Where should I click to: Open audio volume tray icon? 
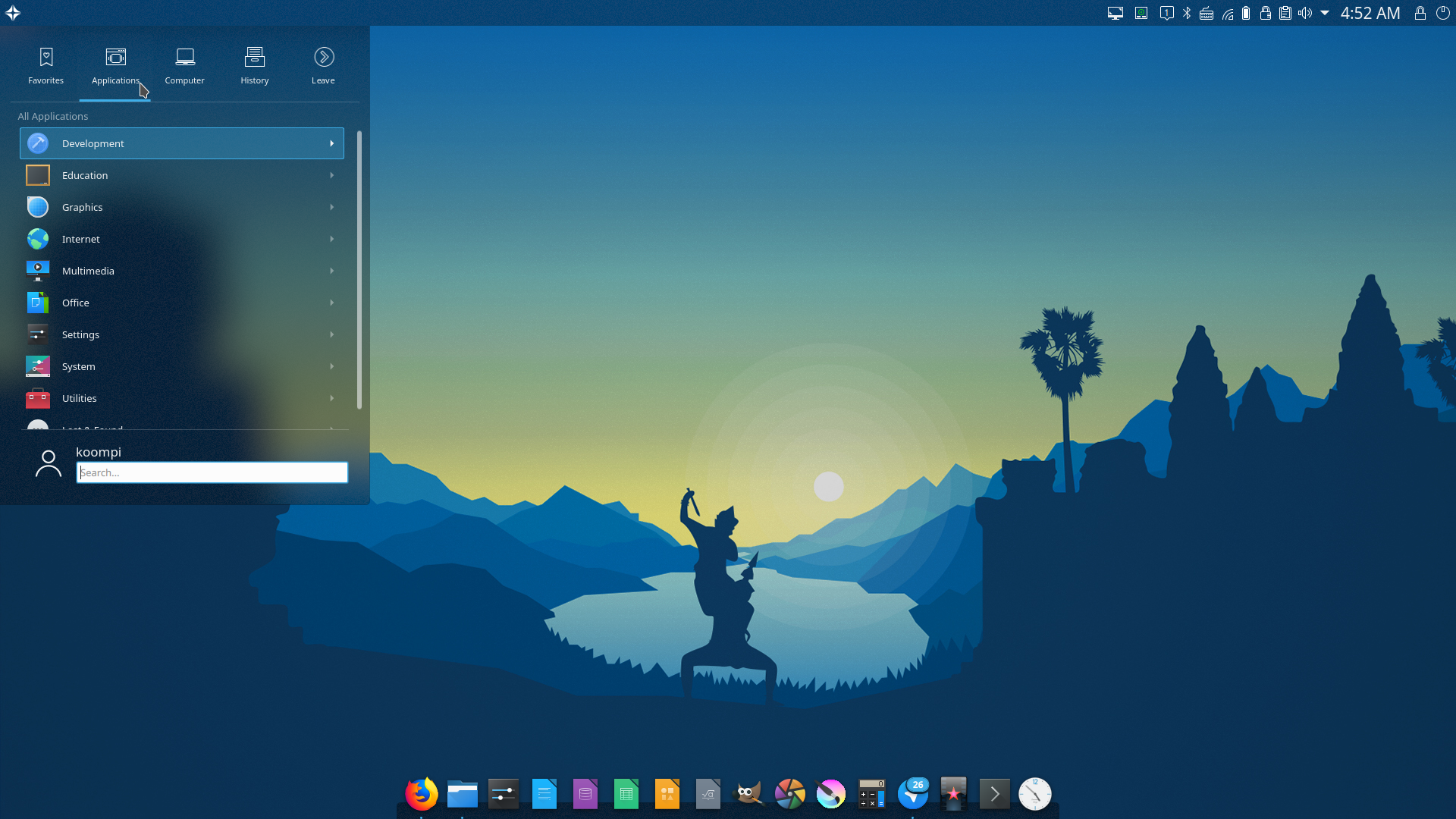(1305, 13)
